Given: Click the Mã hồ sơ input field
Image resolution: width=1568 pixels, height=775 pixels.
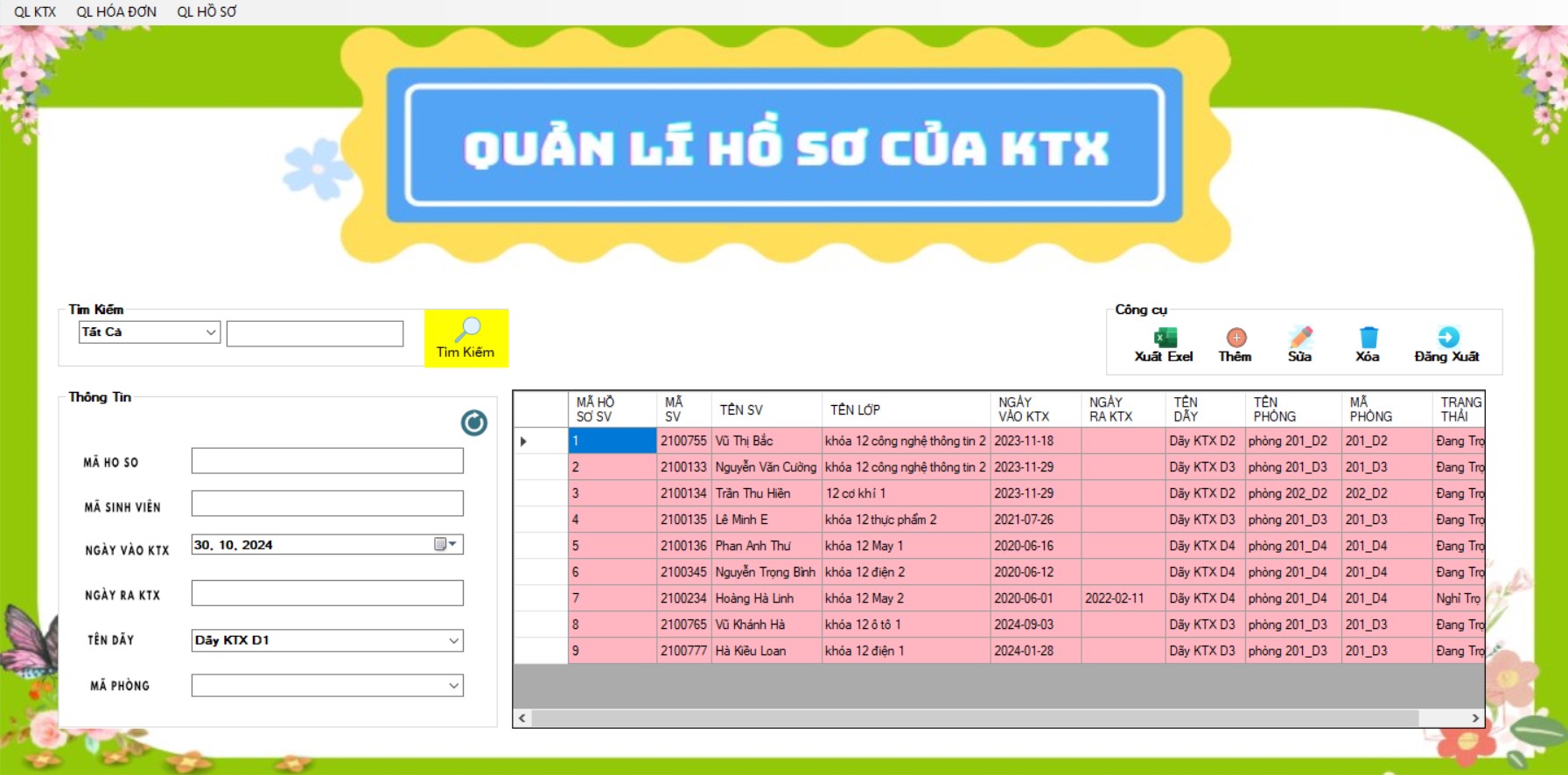Looking at the screenshot, I should [327, 461].
